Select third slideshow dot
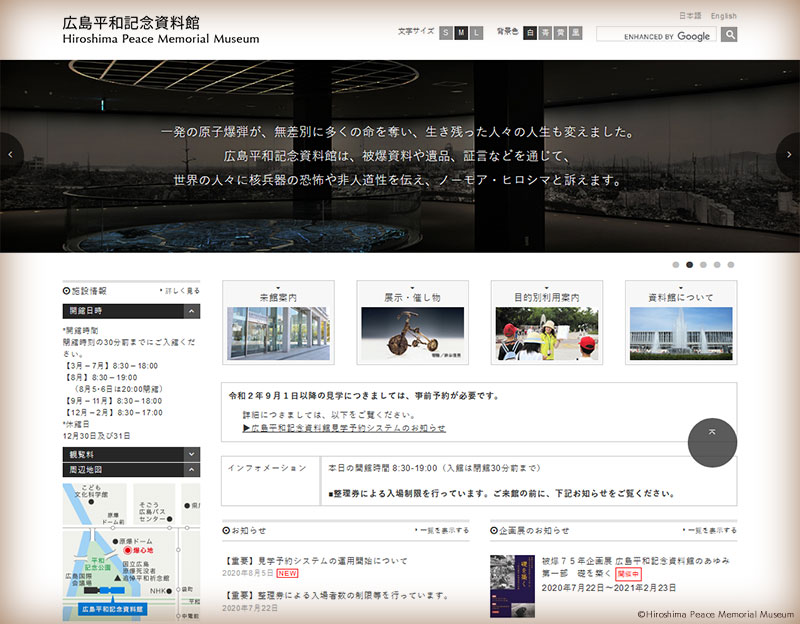 (703, 264)
